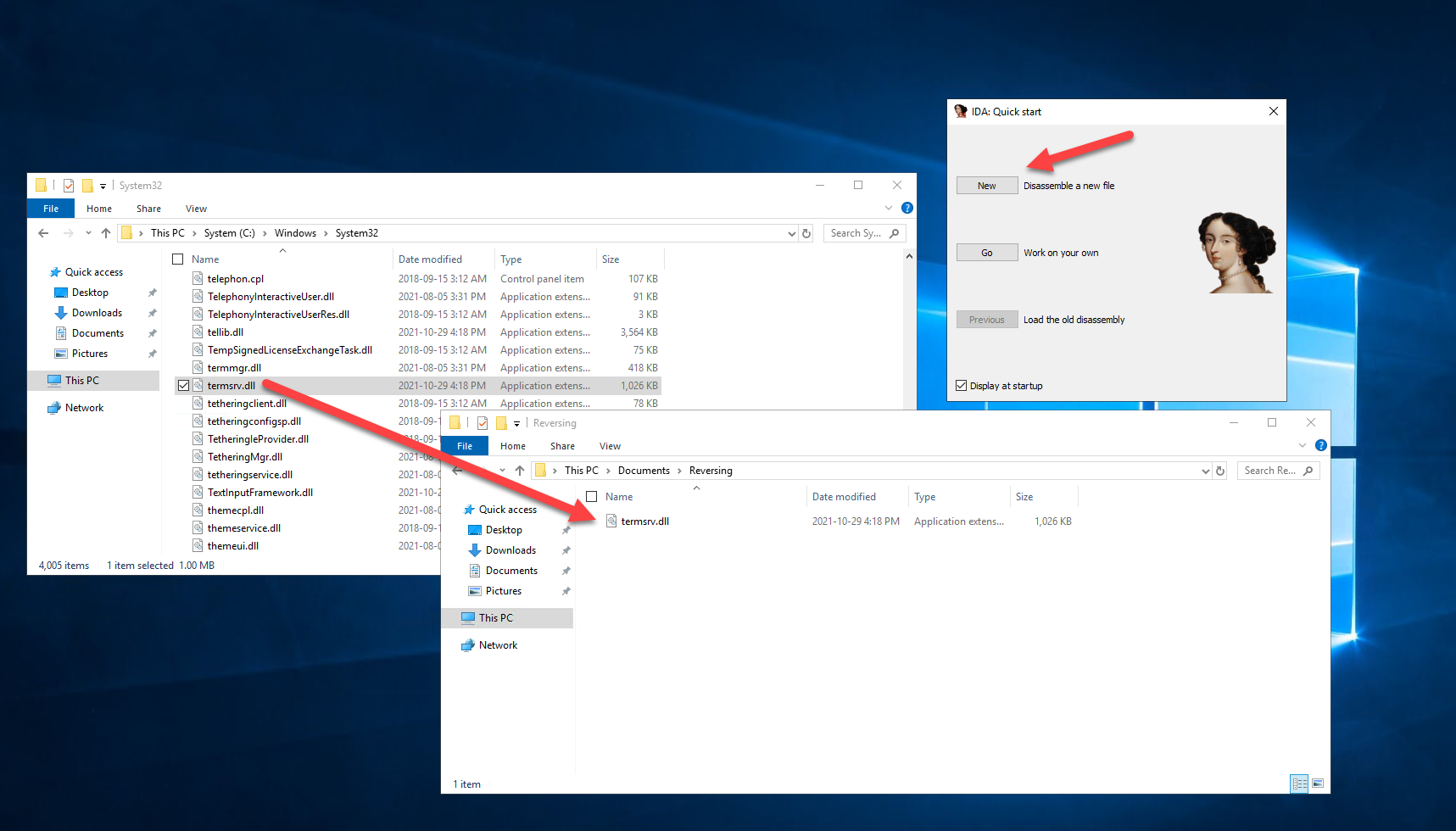Switch Reversing window to details view
This screenshot has height=831, width=1456.
(1298, 784)
